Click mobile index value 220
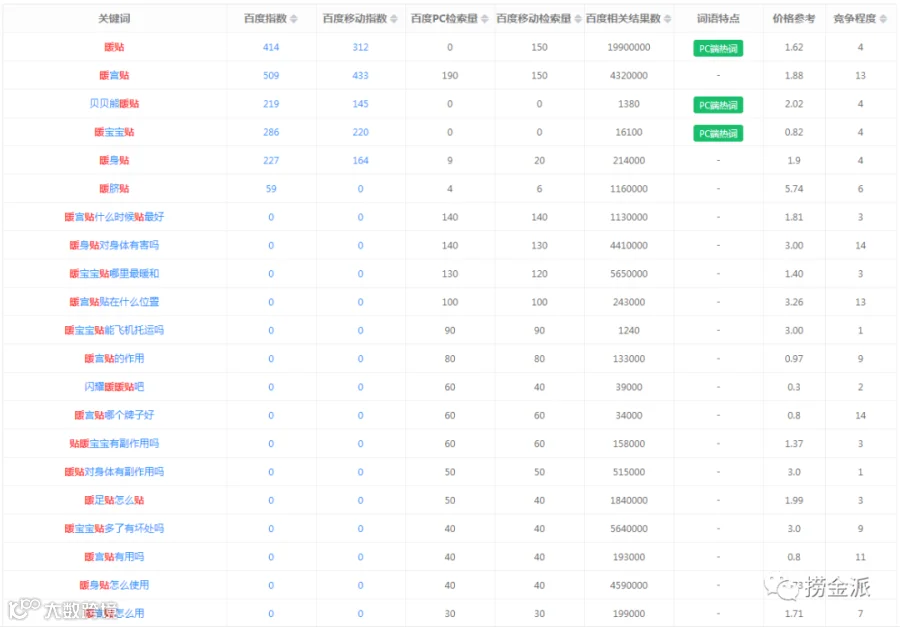 click(x=360, y=132)
